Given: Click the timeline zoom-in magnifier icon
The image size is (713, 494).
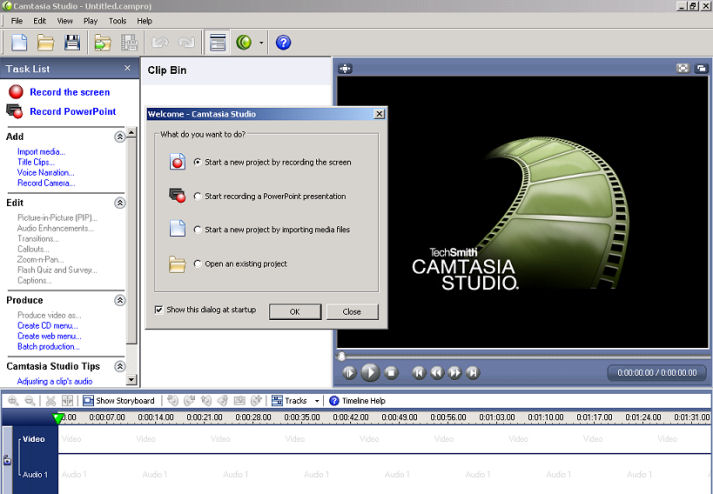Looking at the screenshot, I should coord(14,401).
